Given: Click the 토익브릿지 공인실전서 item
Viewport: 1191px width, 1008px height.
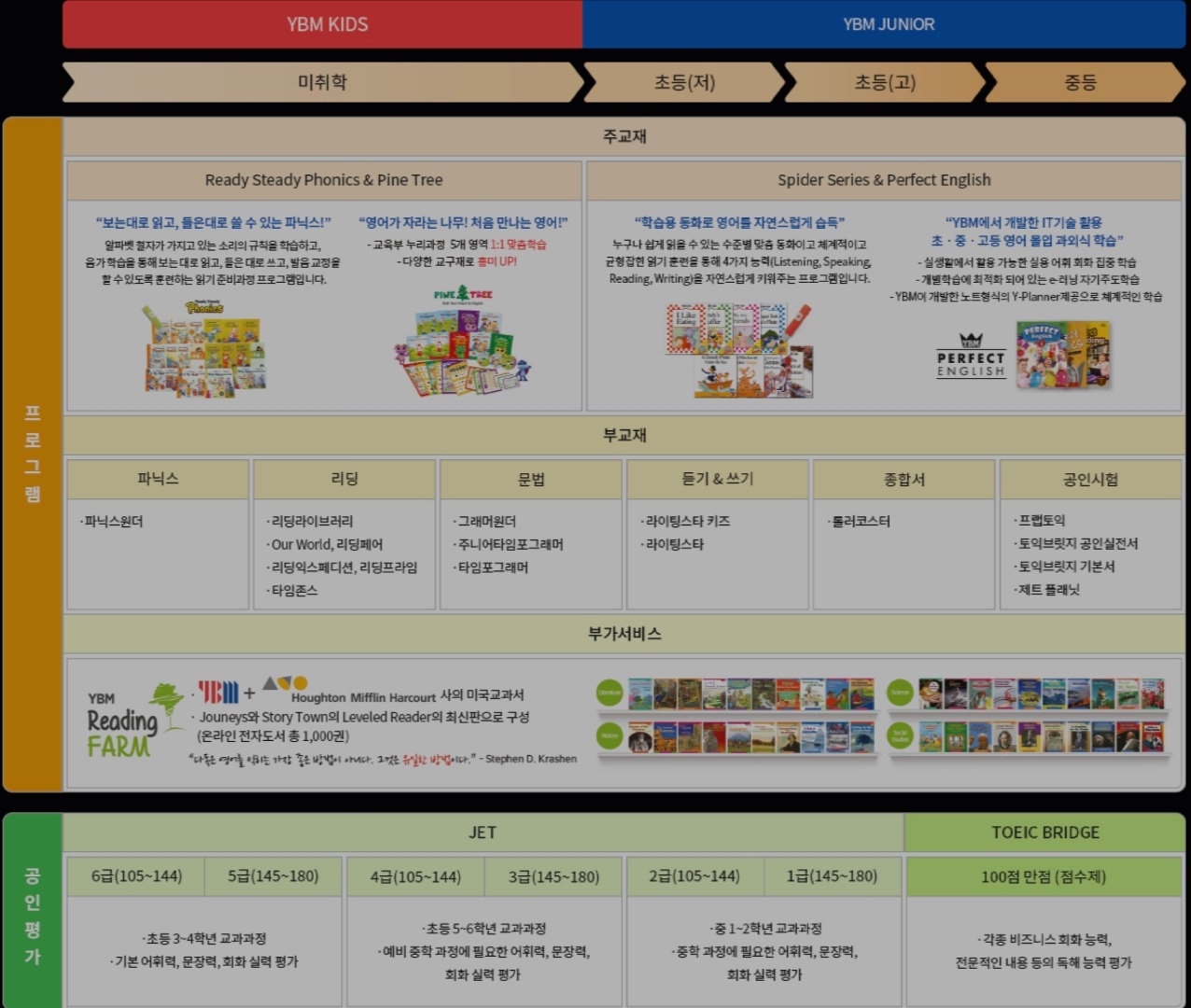Looking at the screenshot, I should tap(1076, 543).
